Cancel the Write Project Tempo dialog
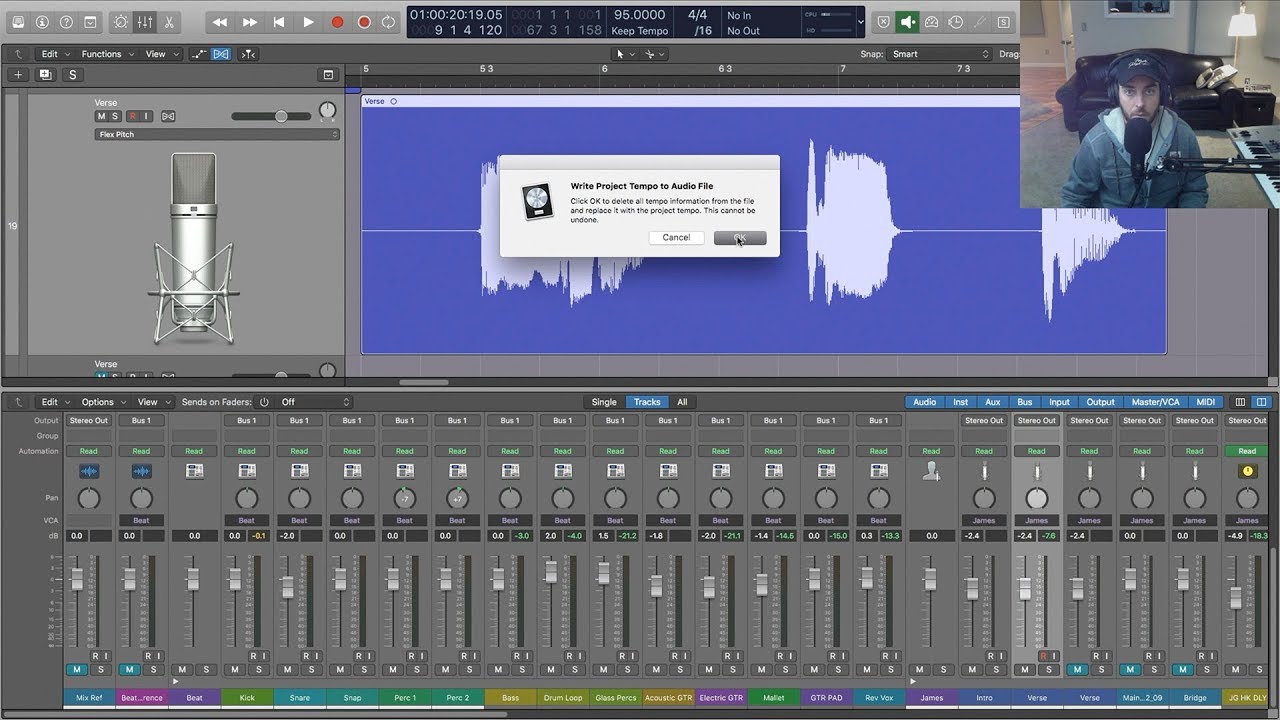The image size is (1280, 720). [676, 237]
